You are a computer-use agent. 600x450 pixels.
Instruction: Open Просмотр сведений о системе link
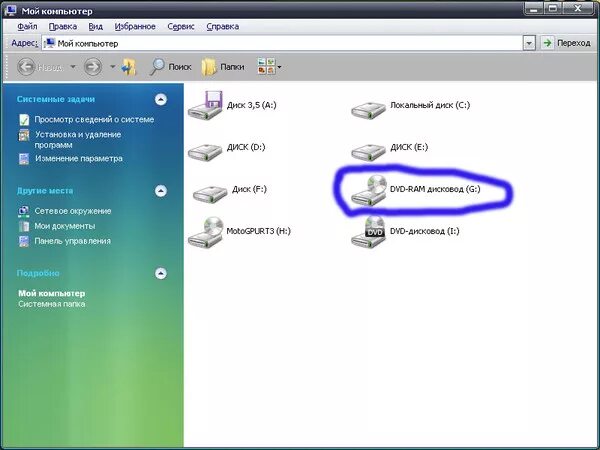point(94,119)
